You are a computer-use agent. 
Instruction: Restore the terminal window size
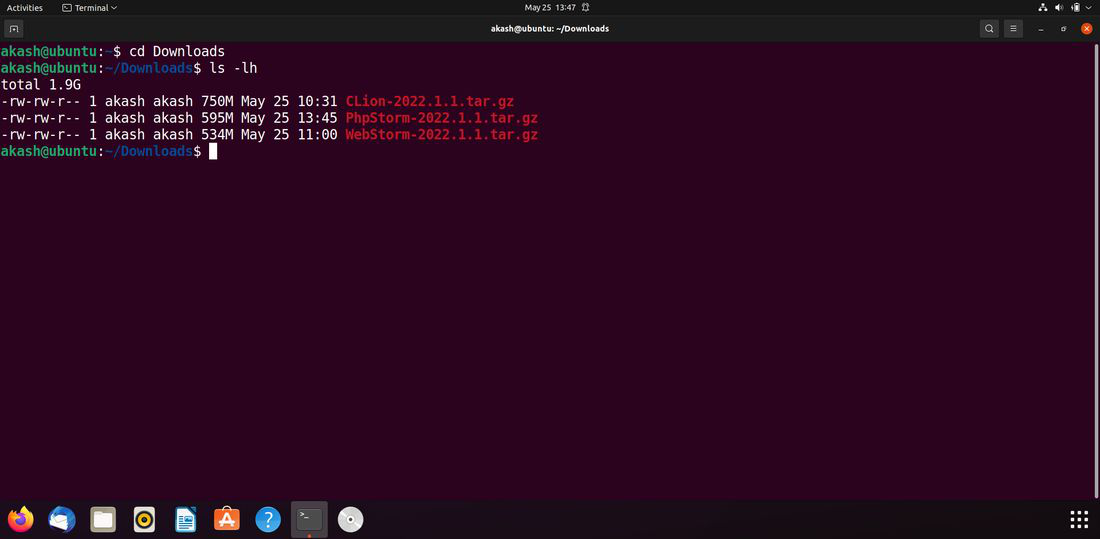1064,29
